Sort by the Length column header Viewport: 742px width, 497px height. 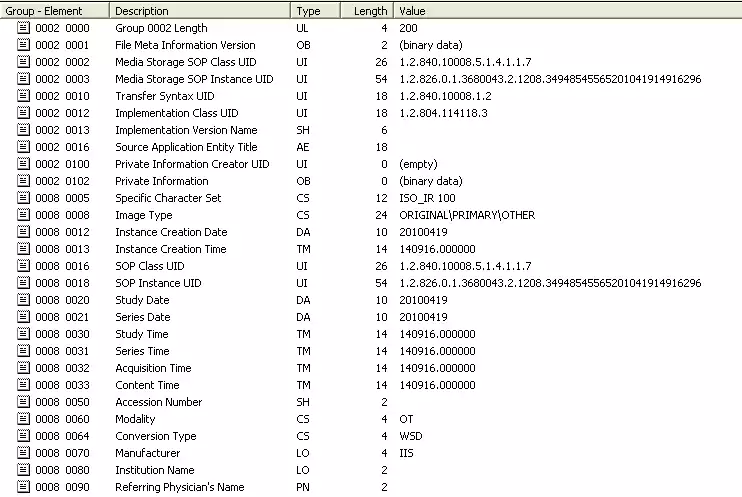(x=369, y=10)
